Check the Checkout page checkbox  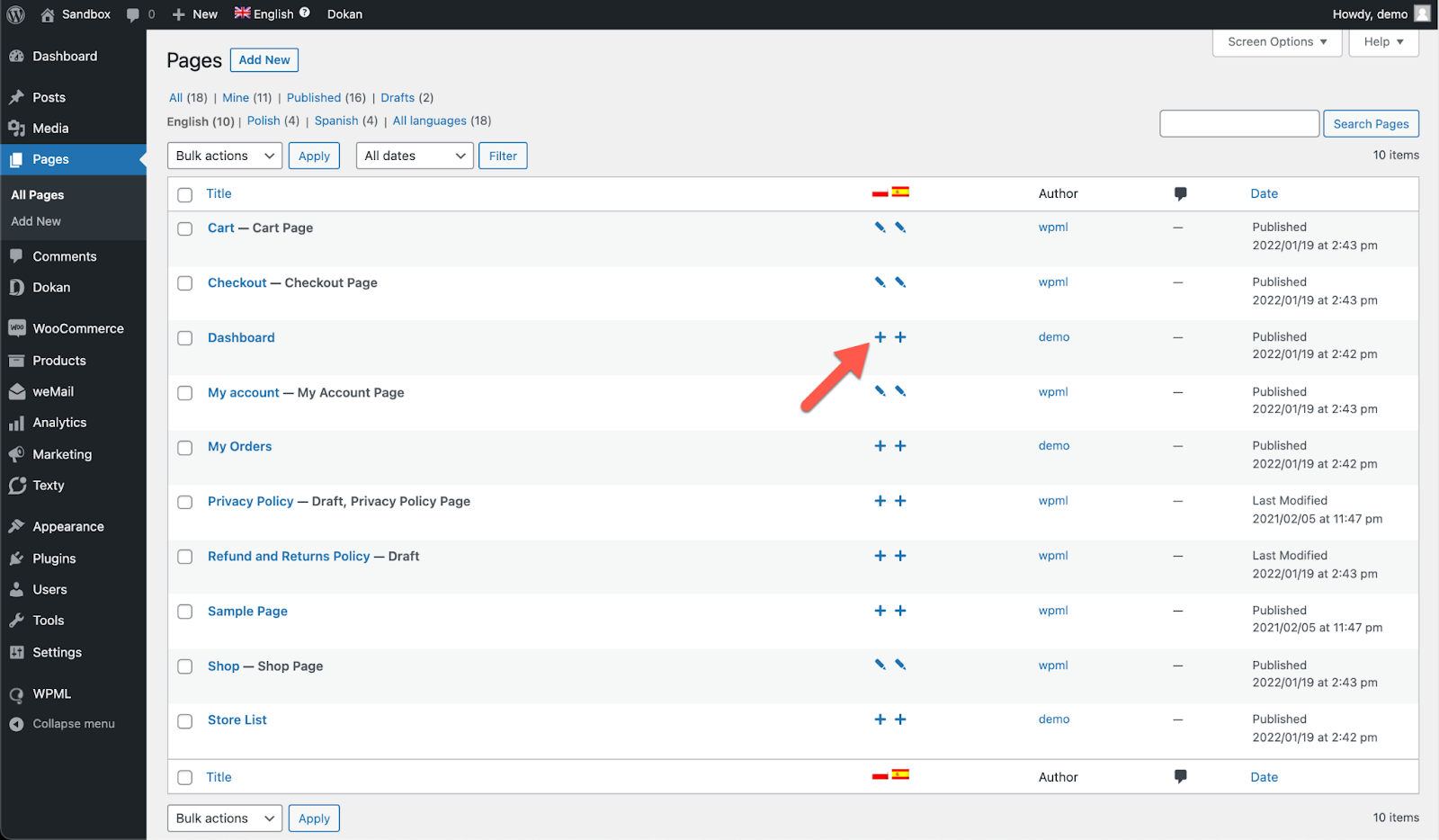pos(185,283)
